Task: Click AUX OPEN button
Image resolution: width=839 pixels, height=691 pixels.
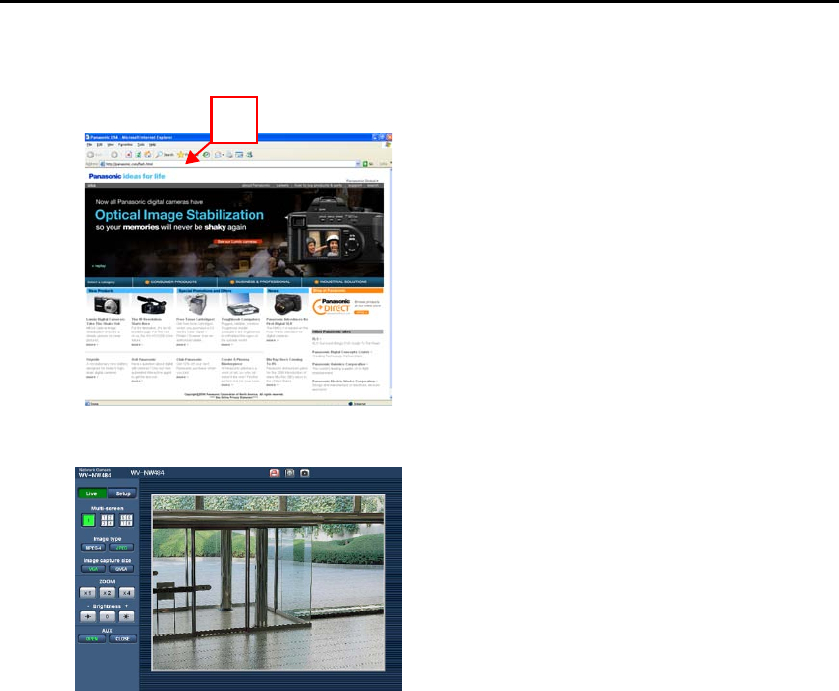Action: coord(92,639)
